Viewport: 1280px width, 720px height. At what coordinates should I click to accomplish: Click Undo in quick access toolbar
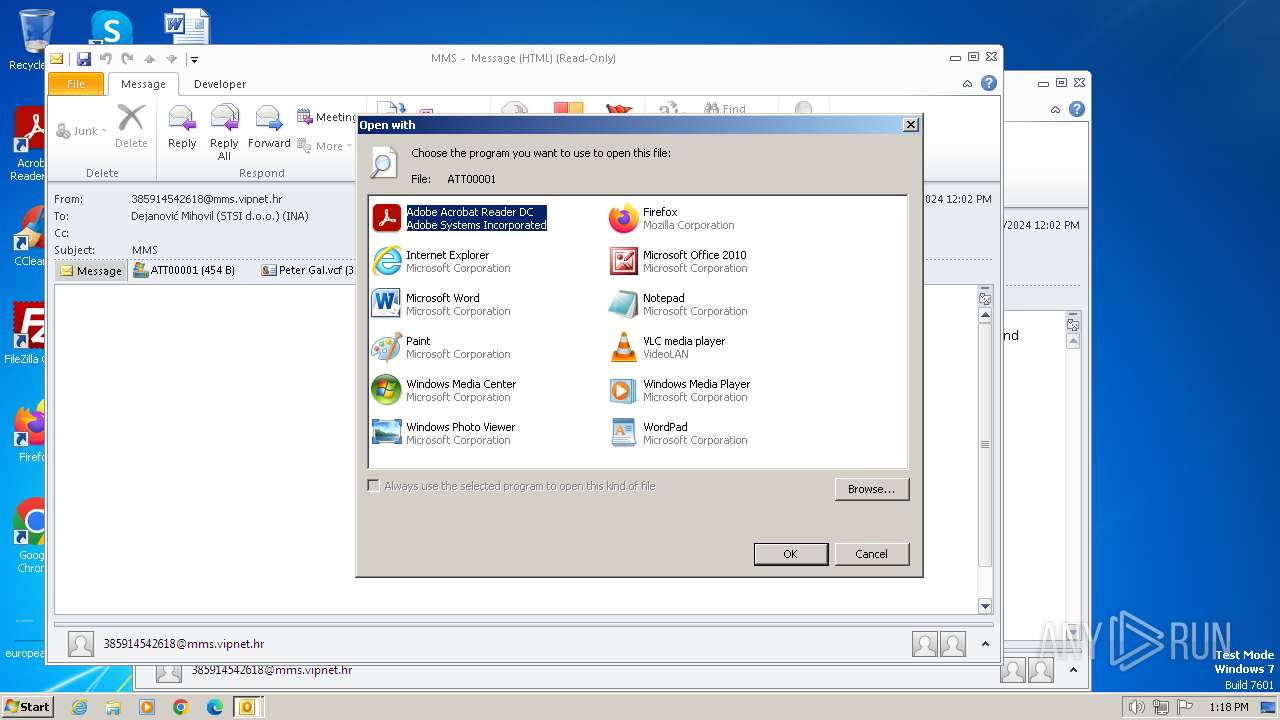click(x=106, y=59)
